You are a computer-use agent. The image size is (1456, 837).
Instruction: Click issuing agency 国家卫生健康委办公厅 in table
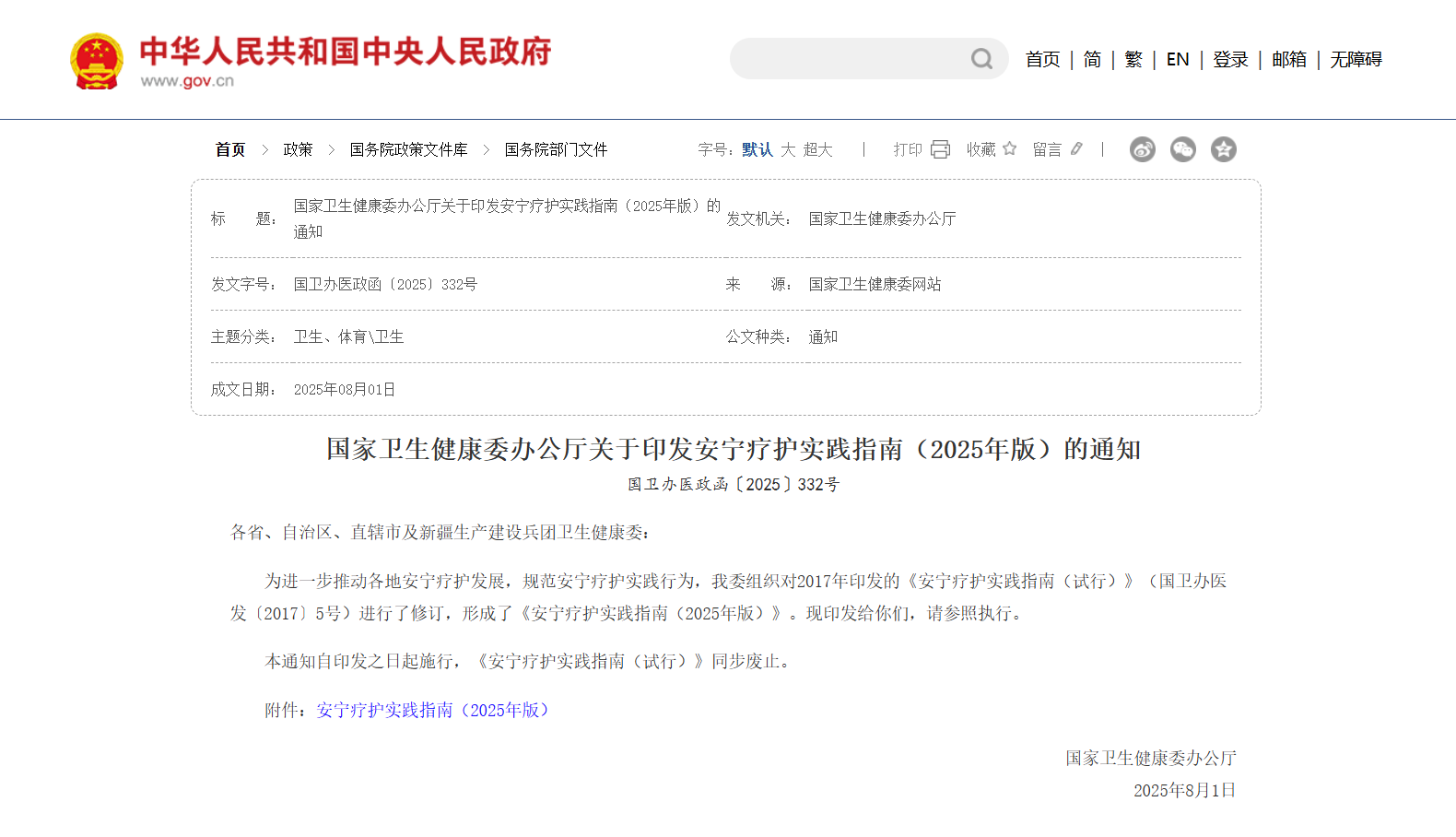882,218
